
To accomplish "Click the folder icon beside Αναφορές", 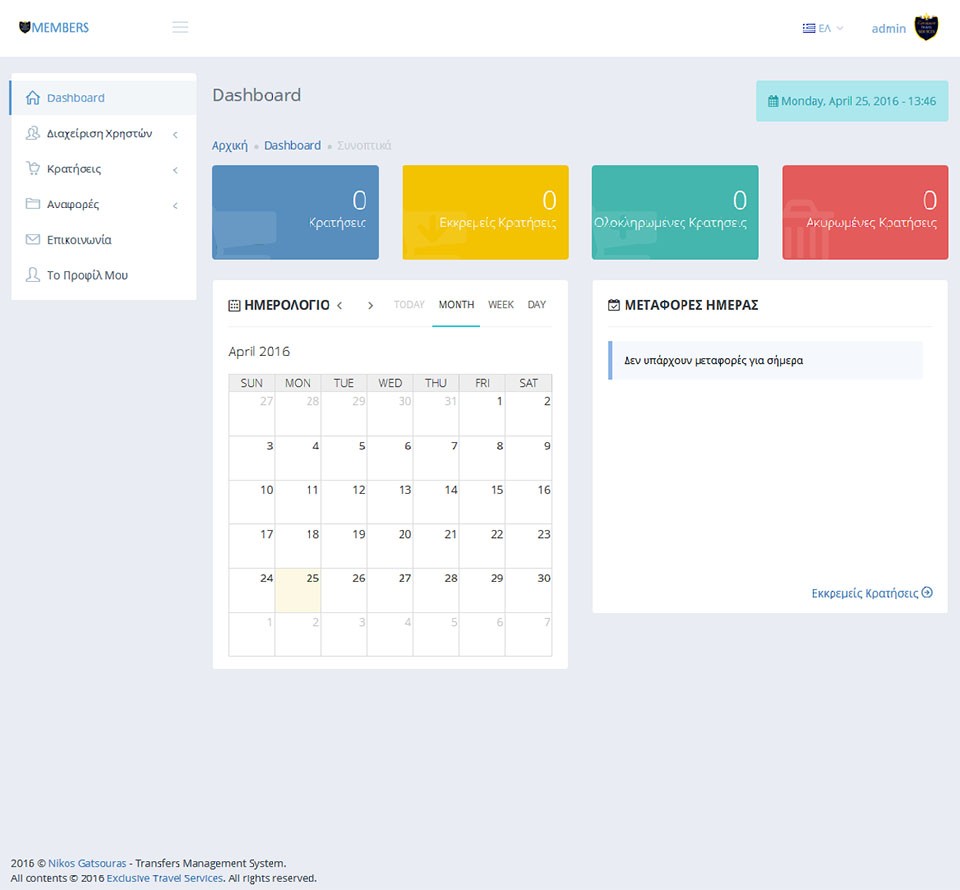I will 33,204.
